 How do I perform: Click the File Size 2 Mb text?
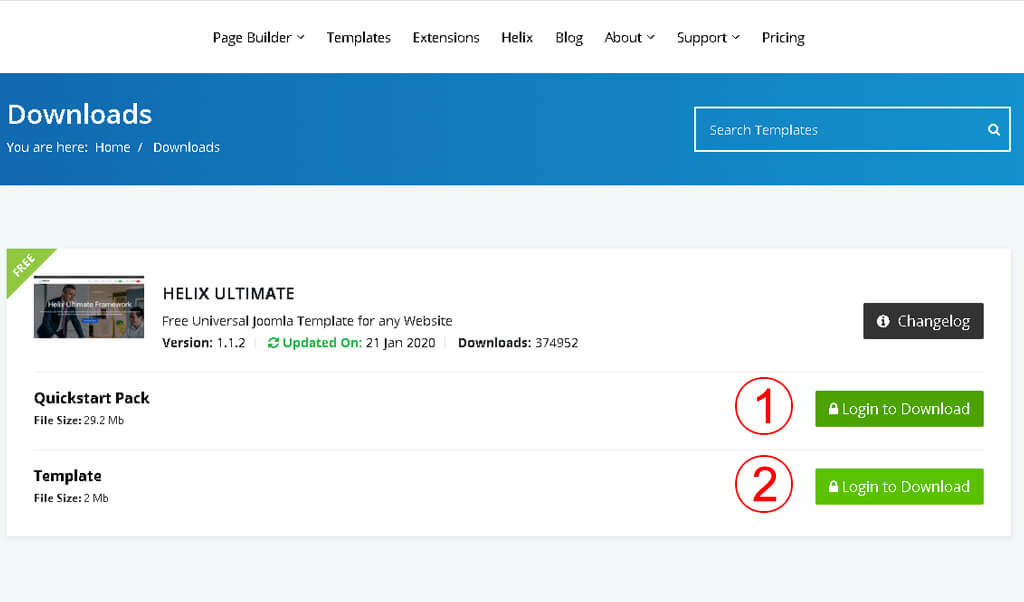click(71, 498)
